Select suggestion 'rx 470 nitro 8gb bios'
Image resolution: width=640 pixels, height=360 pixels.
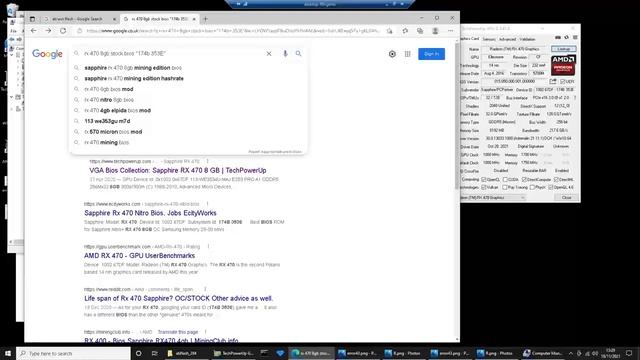(188, 100)
